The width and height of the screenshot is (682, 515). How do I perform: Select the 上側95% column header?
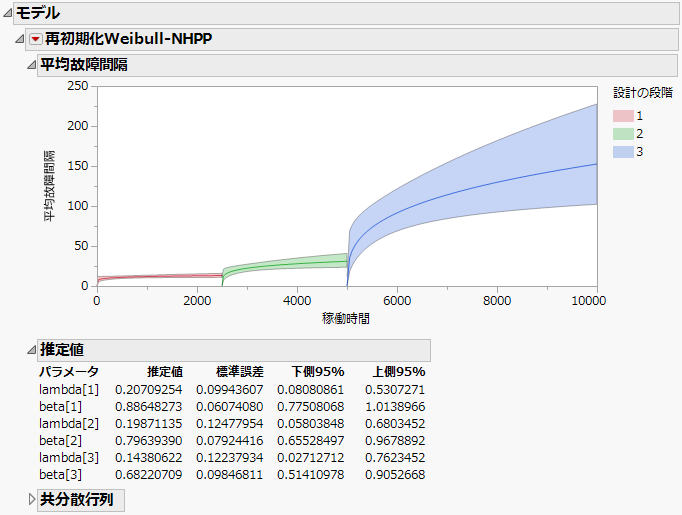coord(399,372)
